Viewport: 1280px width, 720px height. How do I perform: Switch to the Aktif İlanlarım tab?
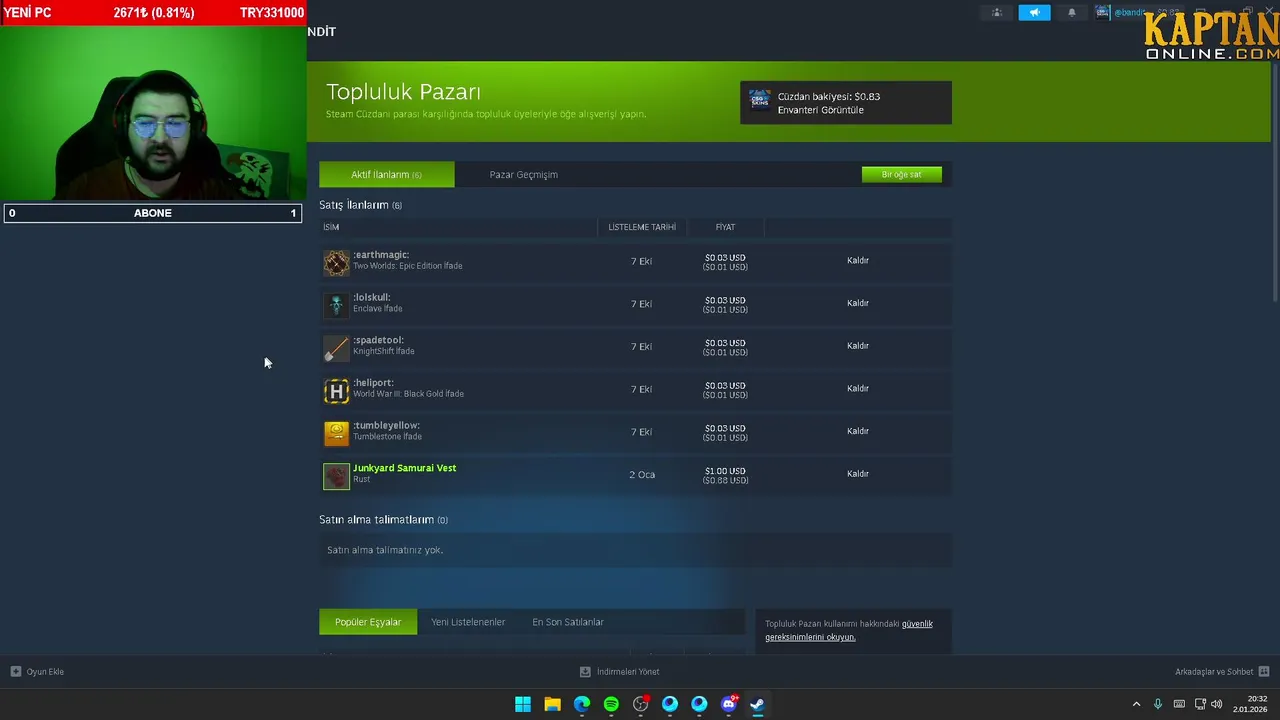[x=386, y=174]
